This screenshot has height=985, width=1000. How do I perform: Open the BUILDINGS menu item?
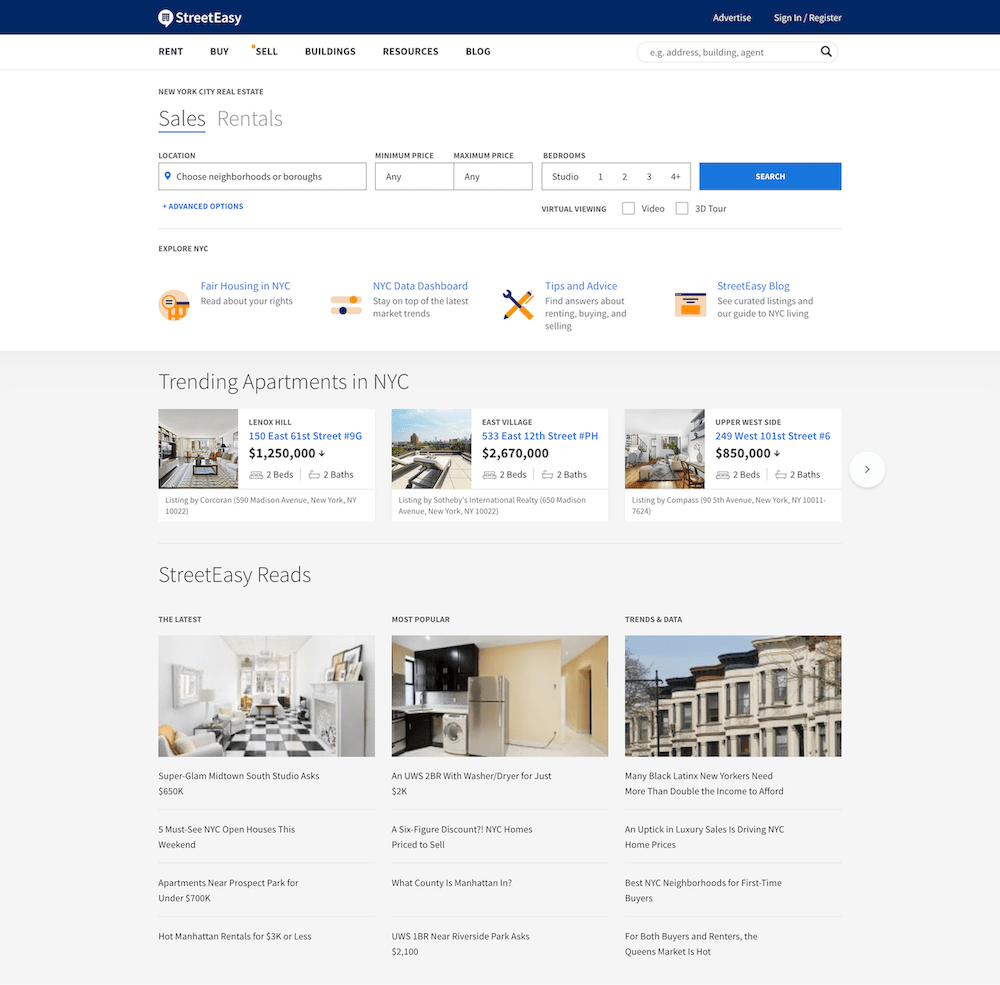coord(330,51)
